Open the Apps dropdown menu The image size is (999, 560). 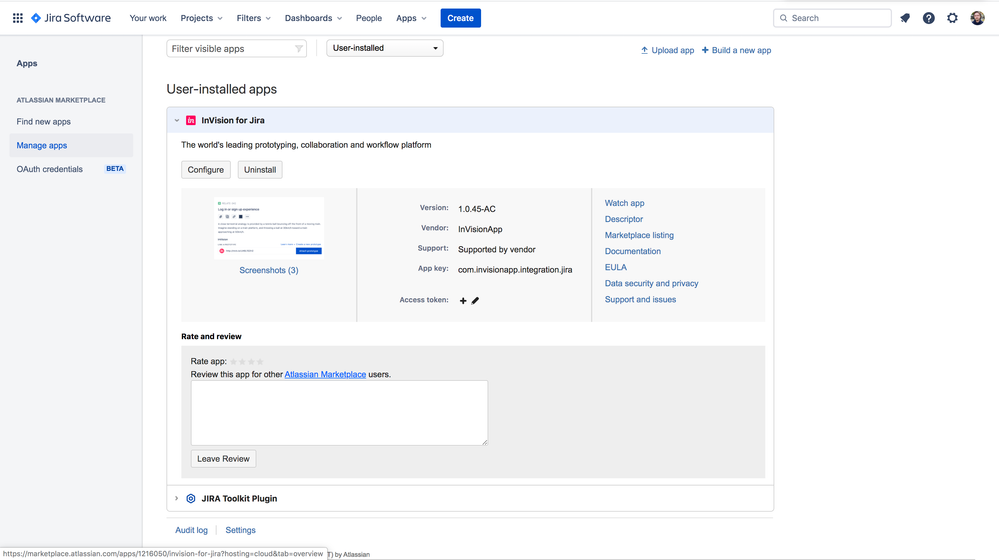pos(411,18)
